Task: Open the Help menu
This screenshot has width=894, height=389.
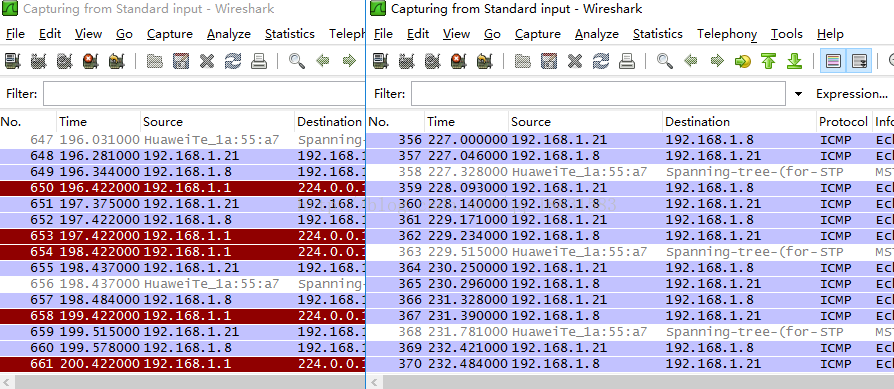Action: coord(830,34)
